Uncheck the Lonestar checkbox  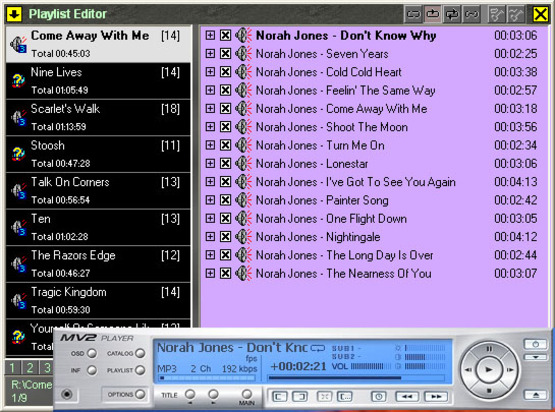click(225, 164)
